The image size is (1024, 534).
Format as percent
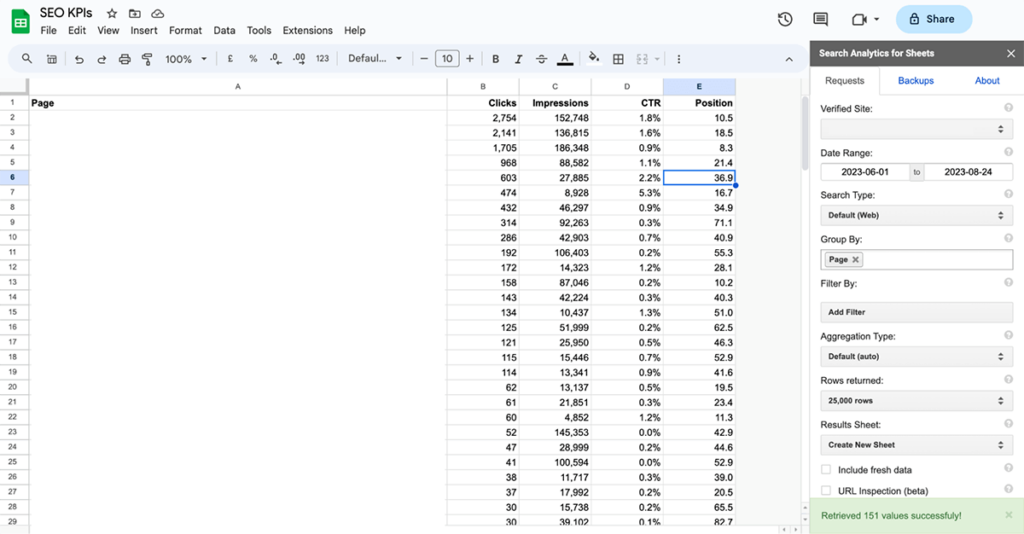(253, 59)
